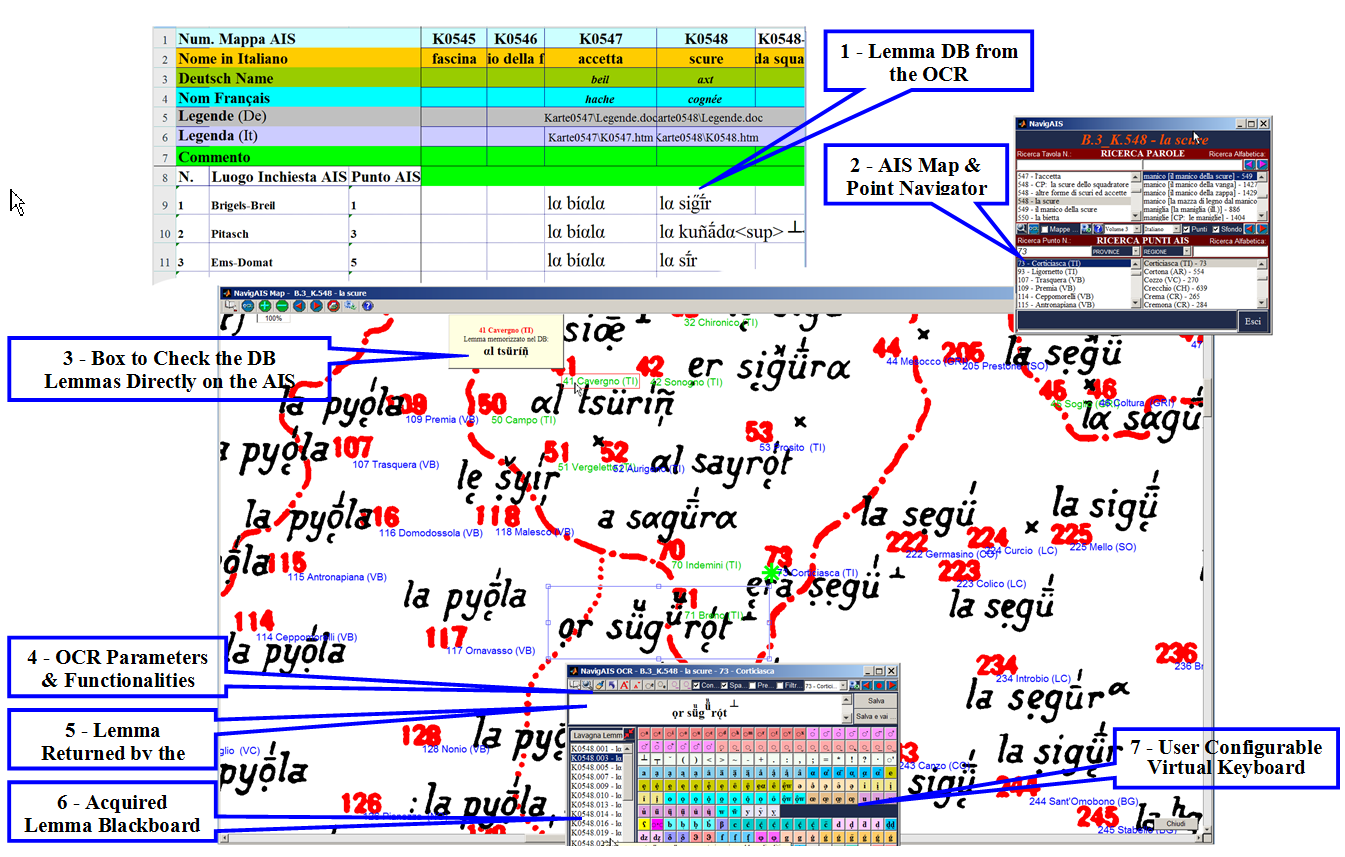The width and height of the screenshot is (1345, 857).
Task: Click the blue help question icon in NavigAIS Map toolbar
Action: click(367, 305)
